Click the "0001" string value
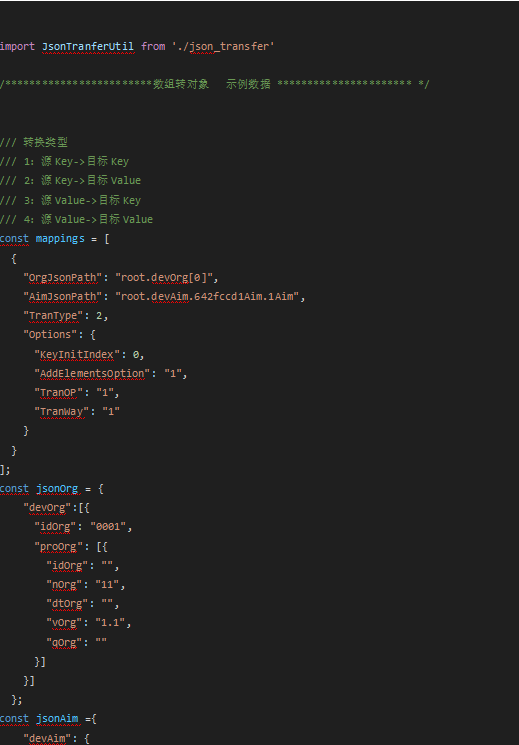 click(x=111, y=527)
